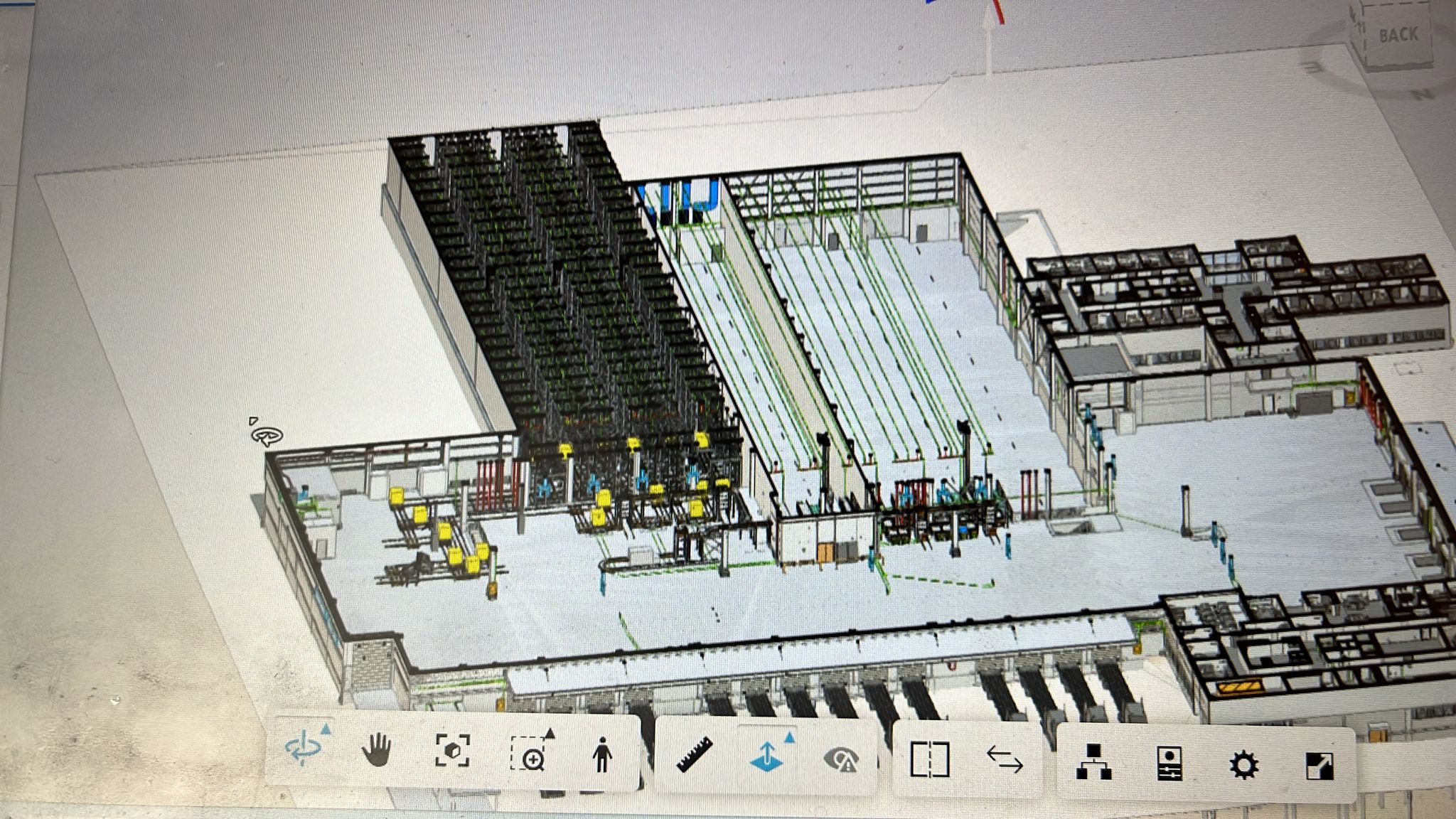Select the Orbit navigation tool

pos(303,749)
